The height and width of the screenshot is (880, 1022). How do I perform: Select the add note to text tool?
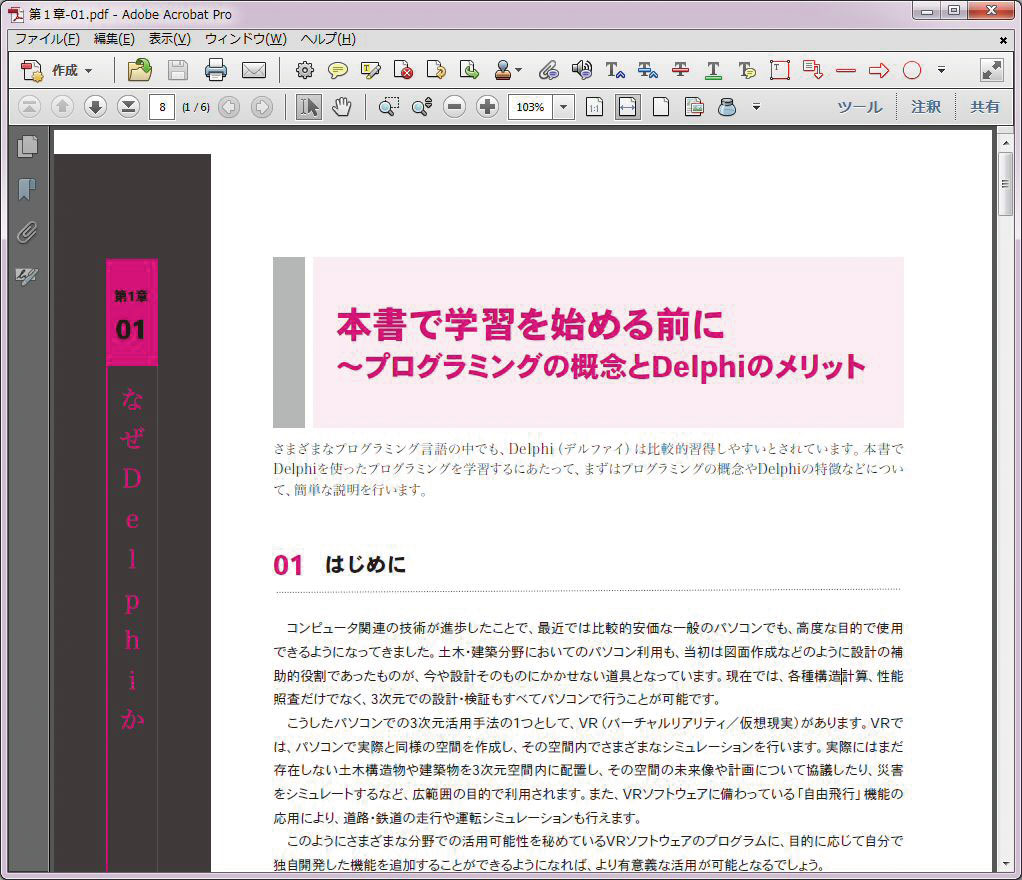[x=747, y=70]
